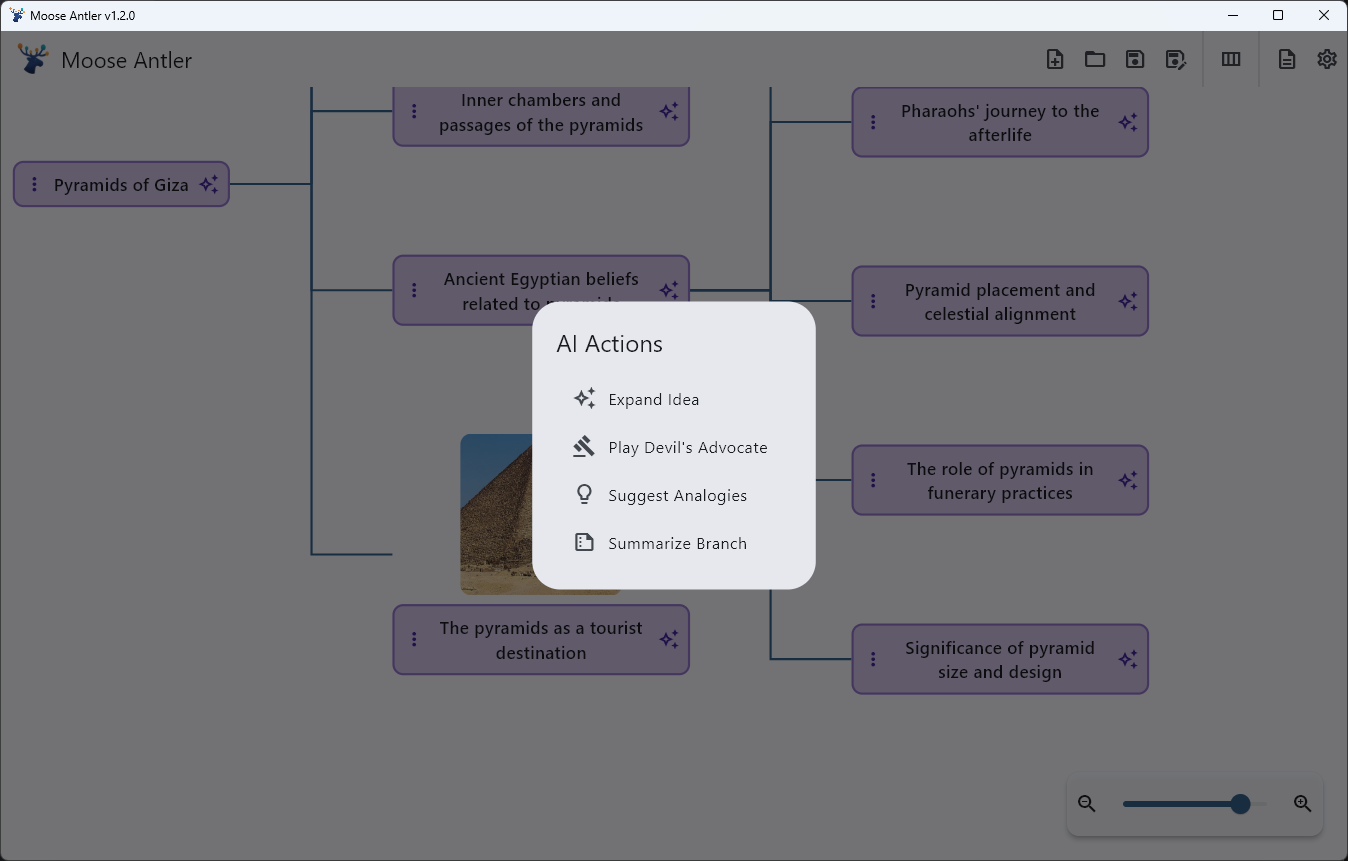
Task: Select Summarize Branch option
Action: 673,543
